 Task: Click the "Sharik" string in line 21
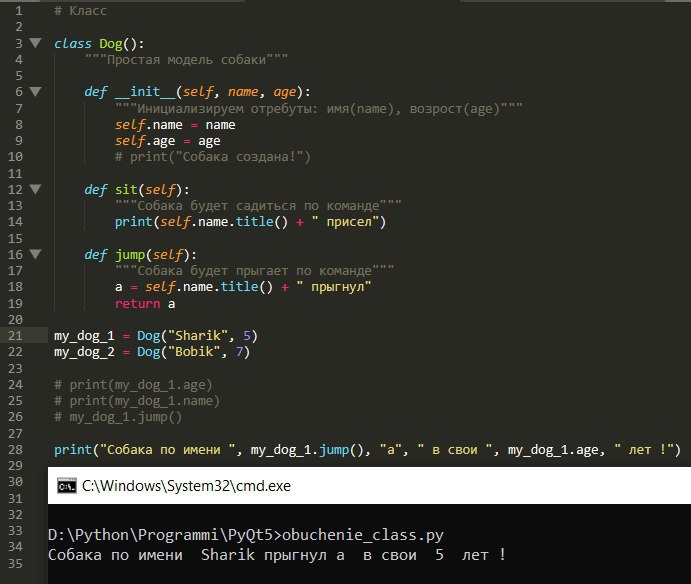coord(198,336)
